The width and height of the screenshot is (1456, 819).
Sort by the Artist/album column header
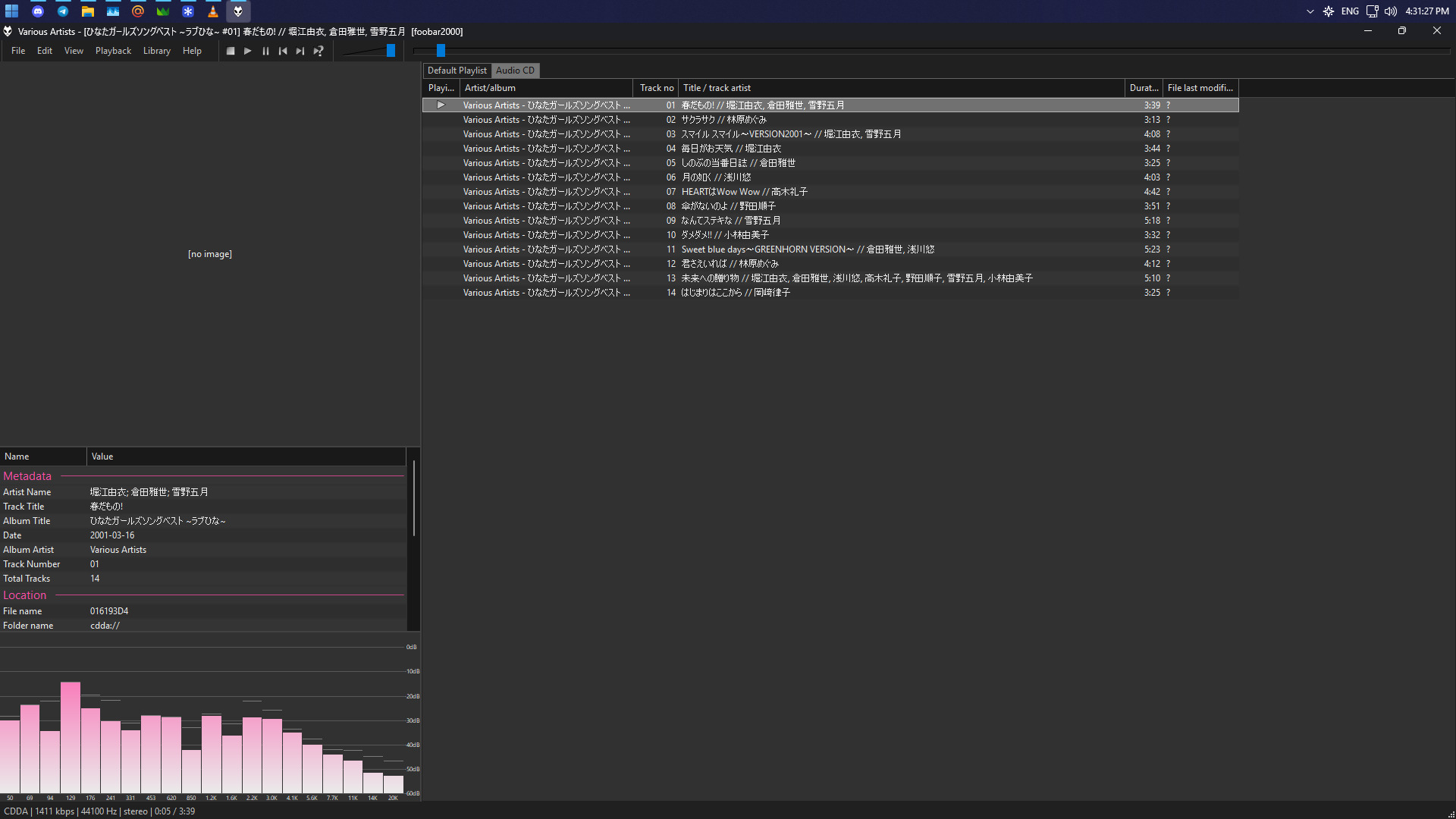(x=546, y=88)
